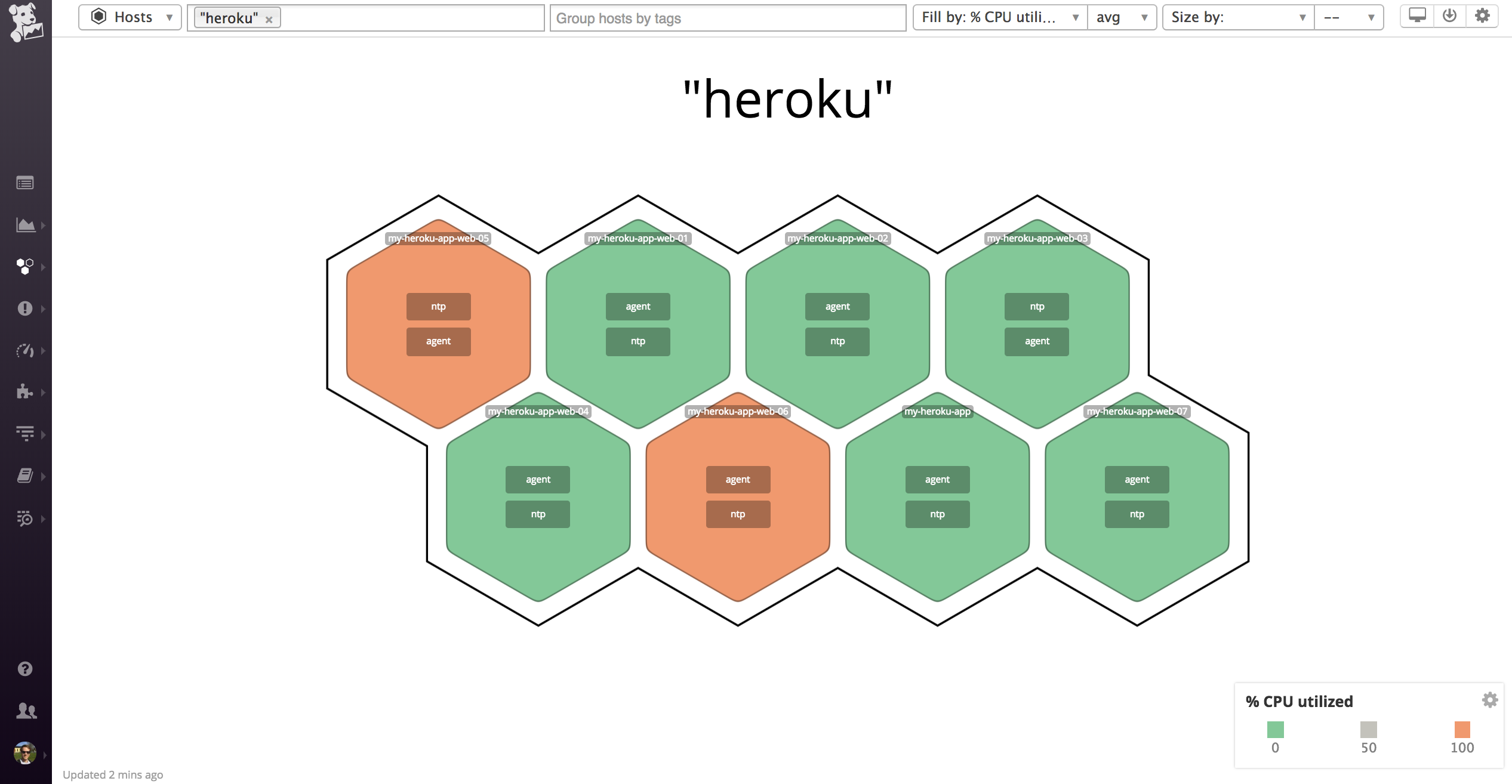Viewport: 1512px width, 784px height.
Task: Click the green 0 swatch in CPU legend
Action: coord(1276,729)
